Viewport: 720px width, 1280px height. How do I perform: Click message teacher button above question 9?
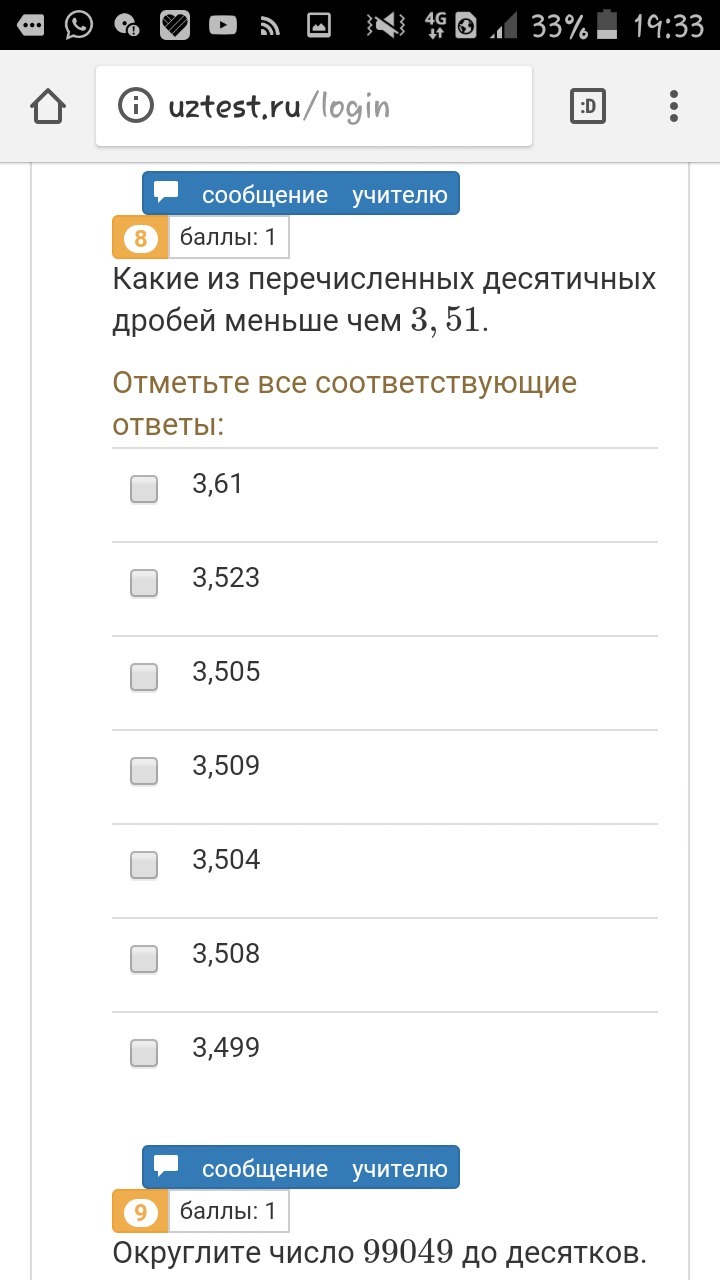point(300,1168)
